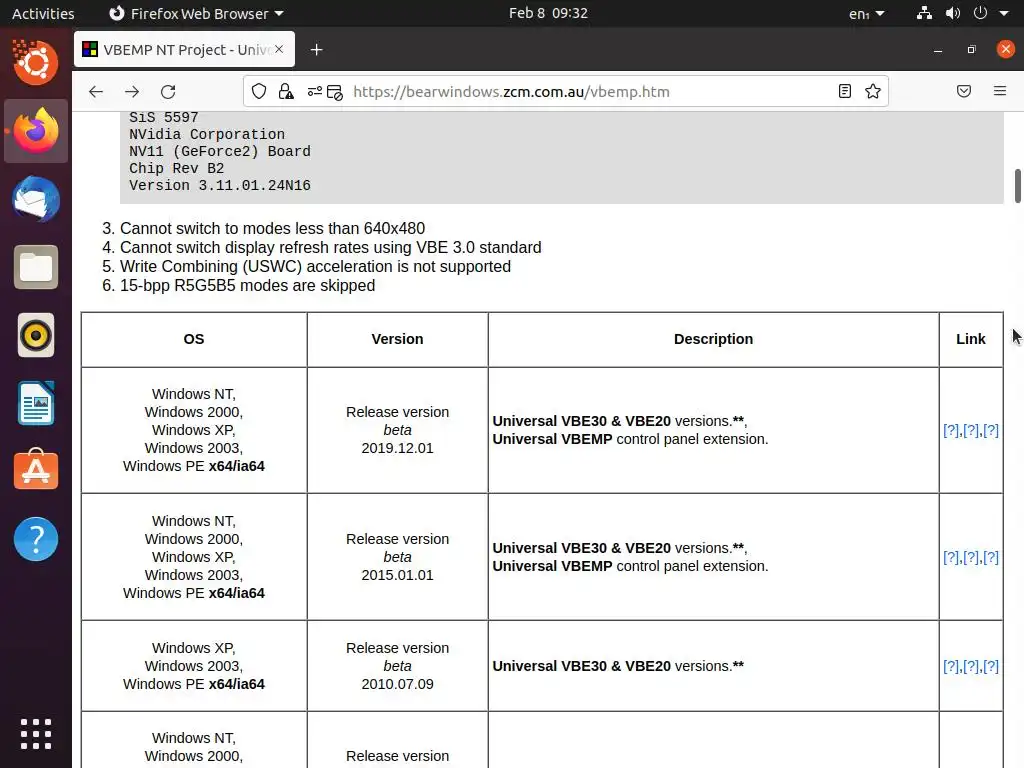Click 'Universal VBEMP control panel extension' in 2015.01.01 row

coord(630,566)
